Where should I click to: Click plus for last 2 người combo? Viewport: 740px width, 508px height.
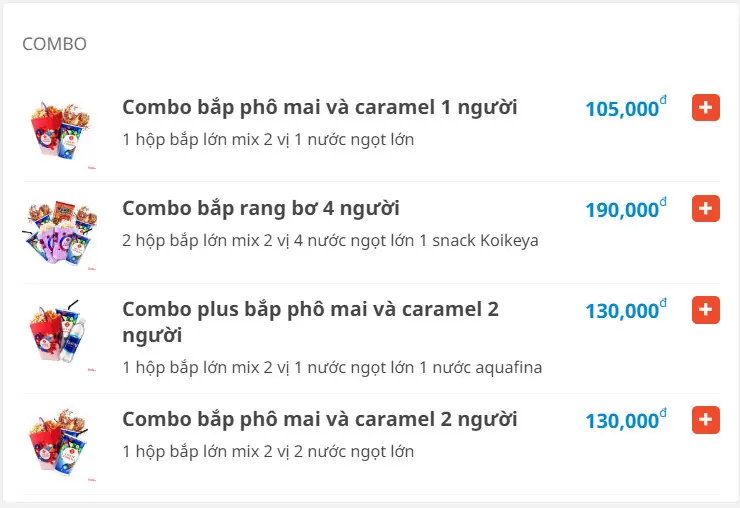point(705,420)
